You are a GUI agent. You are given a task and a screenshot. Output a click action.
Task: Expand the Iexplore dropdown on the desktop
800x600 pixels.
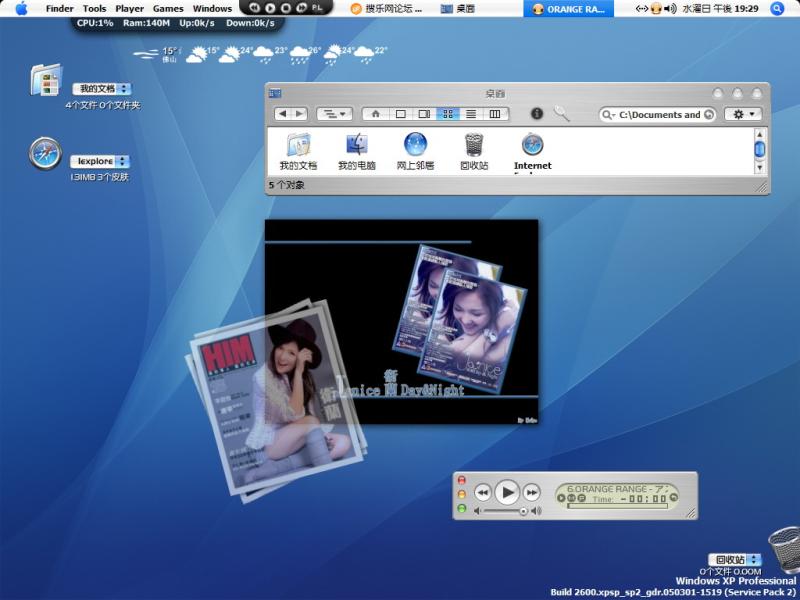click(x=100, y=161)
